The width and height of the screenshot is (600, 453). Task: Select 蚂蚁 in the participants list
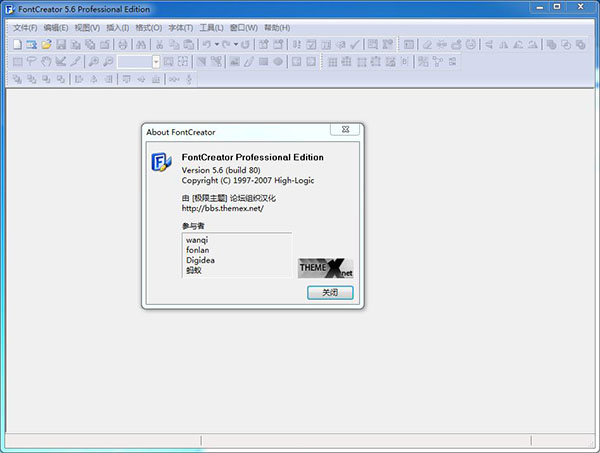194,270
